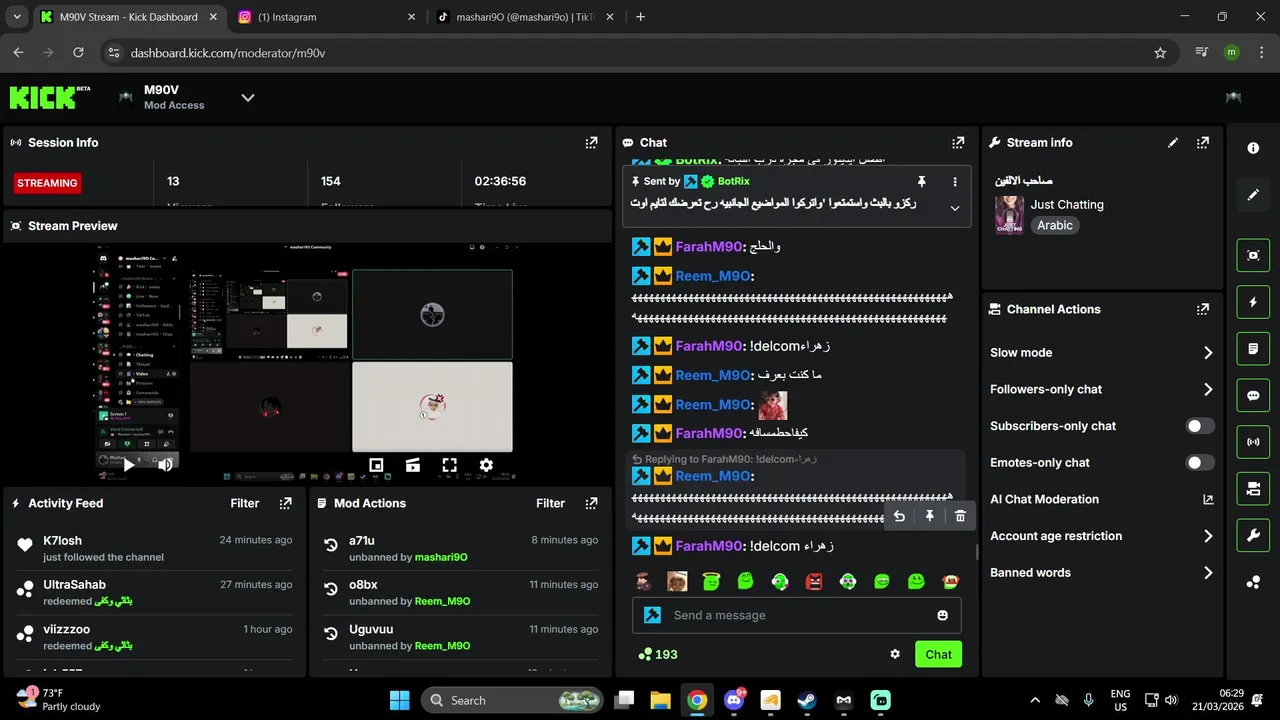The image size is (1280, 720).
Task: Send message with green Chat button
Action: [938, 654]
